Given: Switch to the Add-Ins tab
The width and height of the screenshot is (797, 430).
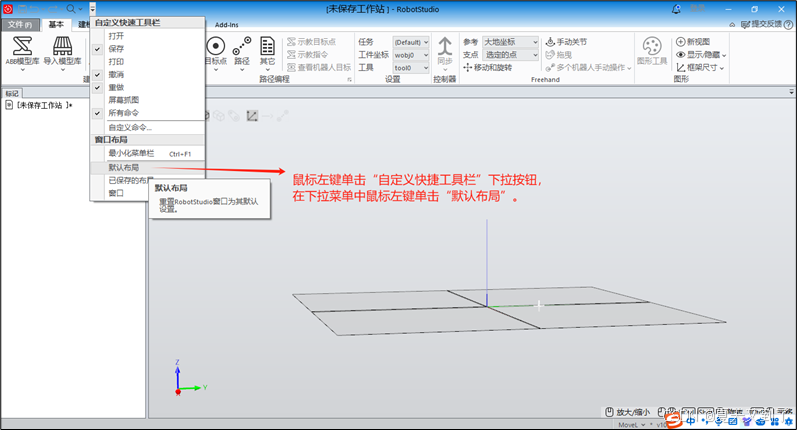Looking at the screenshot, I should (x=227, y=24).
